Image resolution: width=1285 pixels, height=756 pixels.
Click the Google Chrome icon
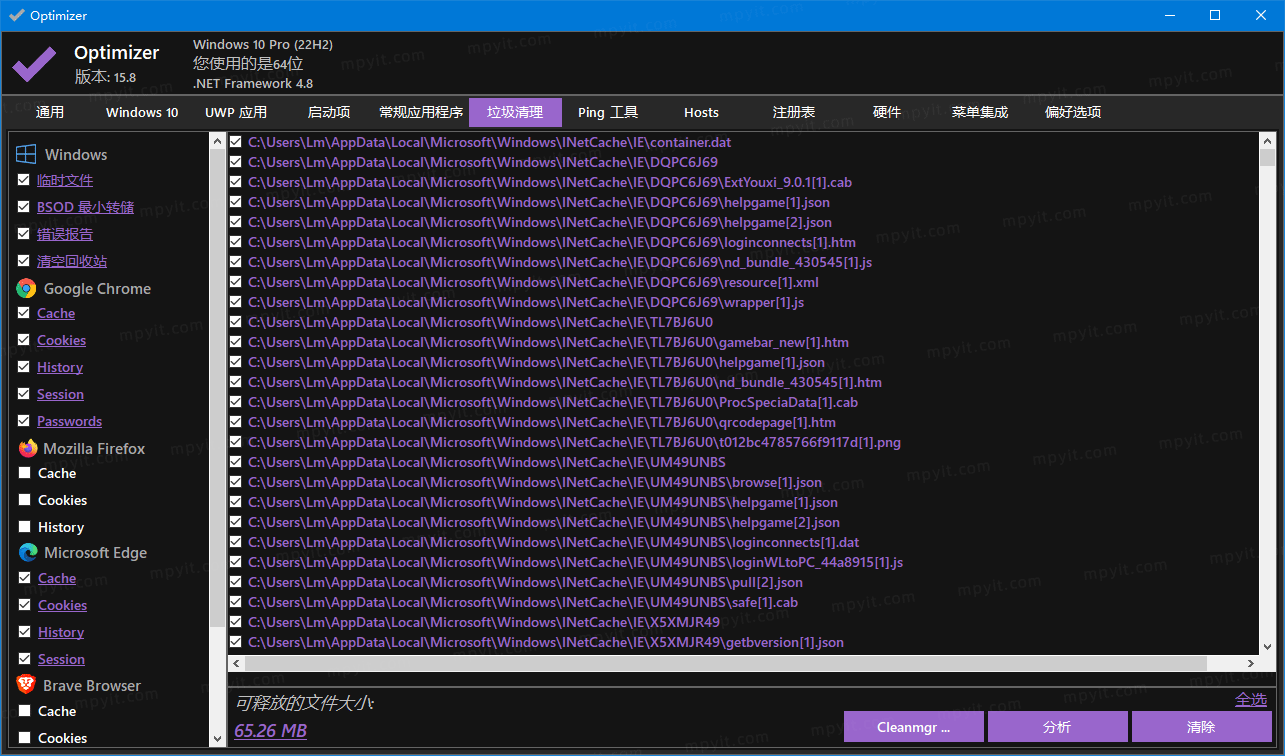[26, 289]
